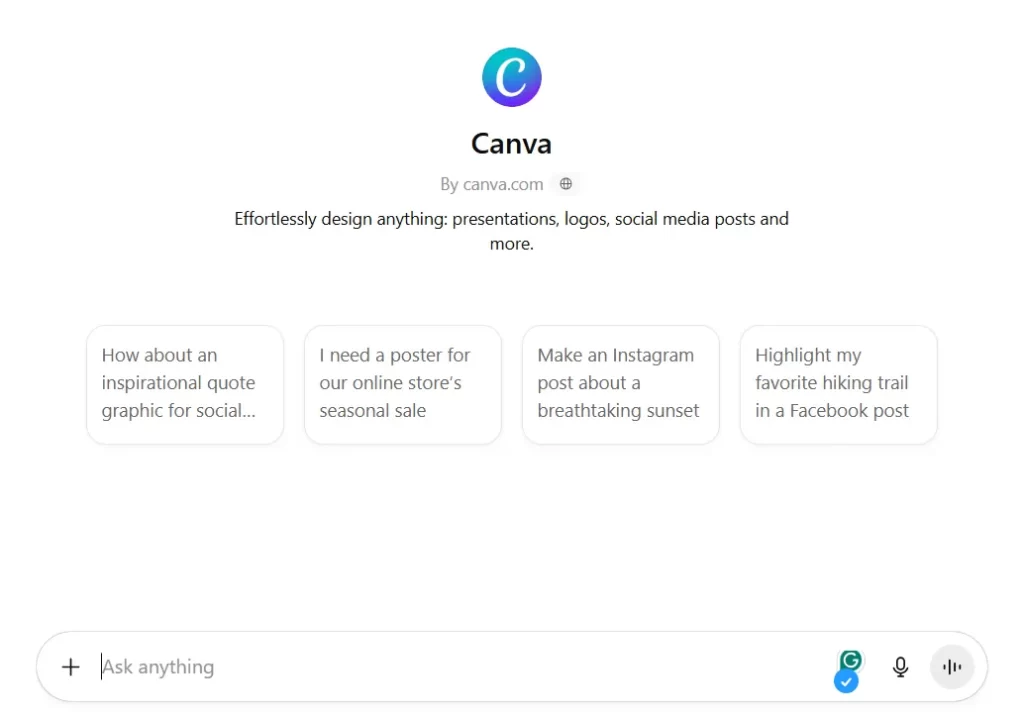
Task: Open the "By canva.com" link
Action: coord(492,184)
